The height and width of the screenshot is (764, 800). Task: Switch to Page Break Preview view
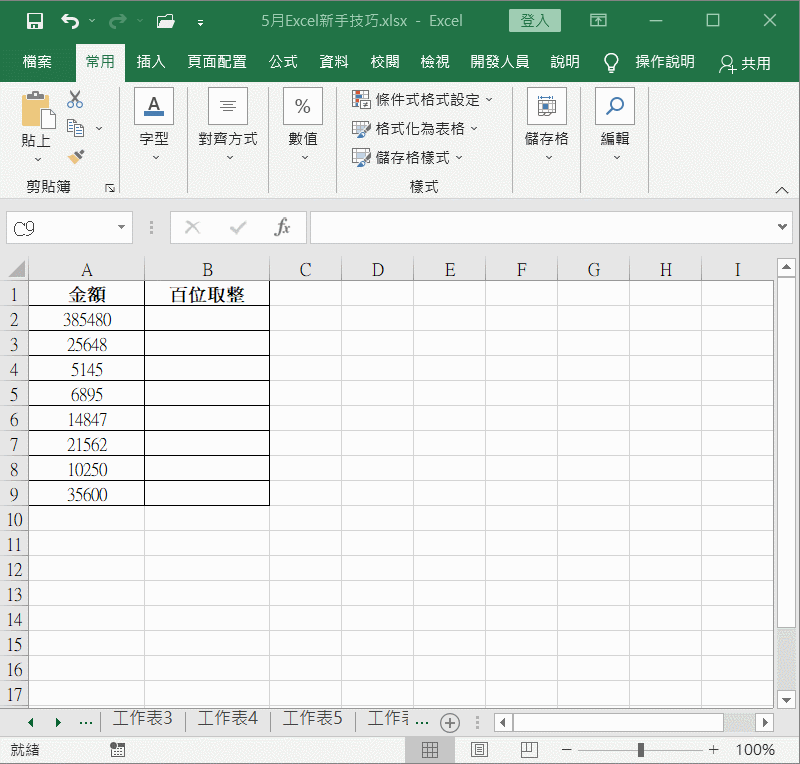pos(529,750)
